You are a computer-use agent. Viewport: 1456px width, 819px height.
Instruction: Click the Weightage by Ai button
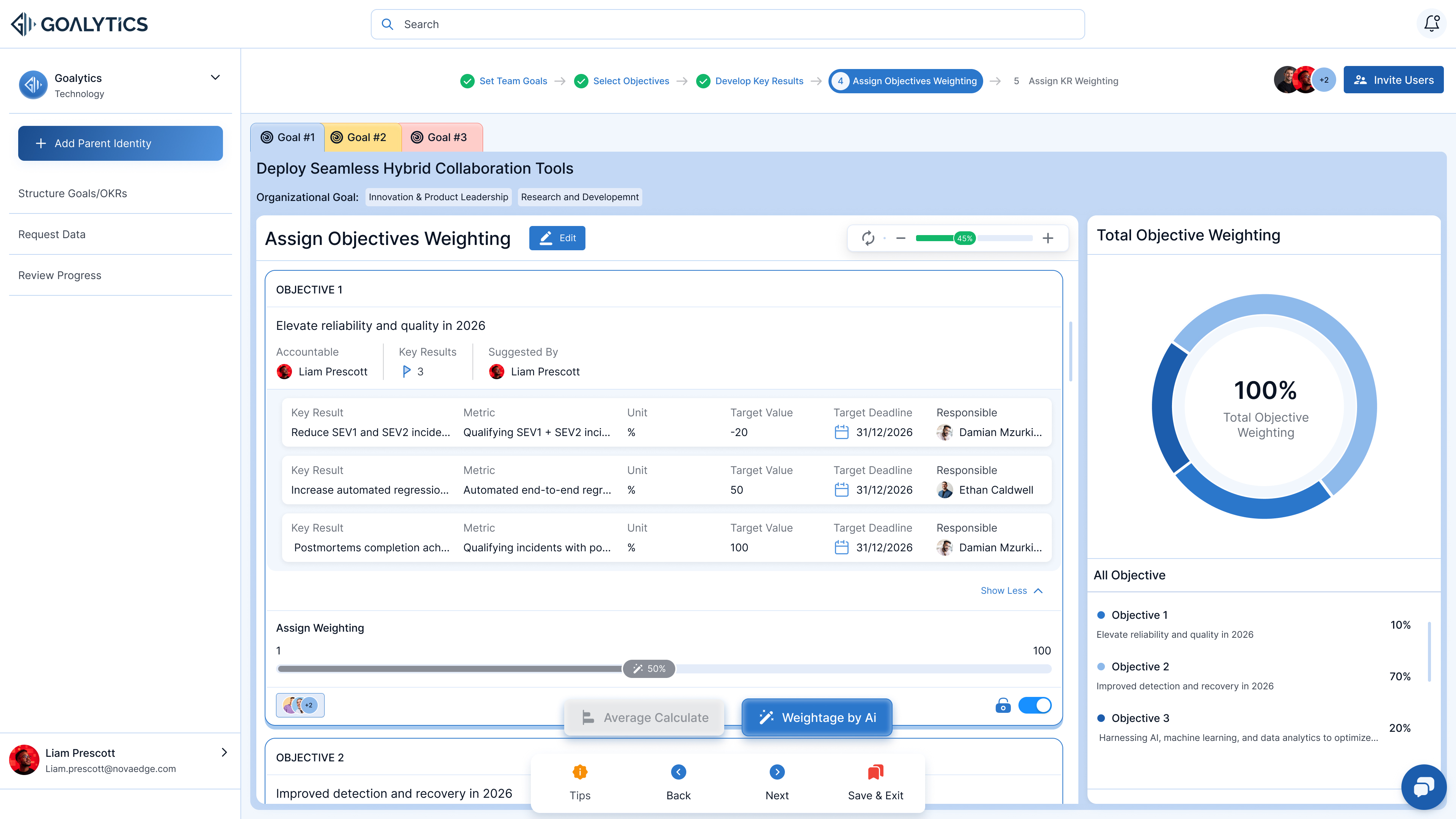pyautogui.click(x=817, y=717)
